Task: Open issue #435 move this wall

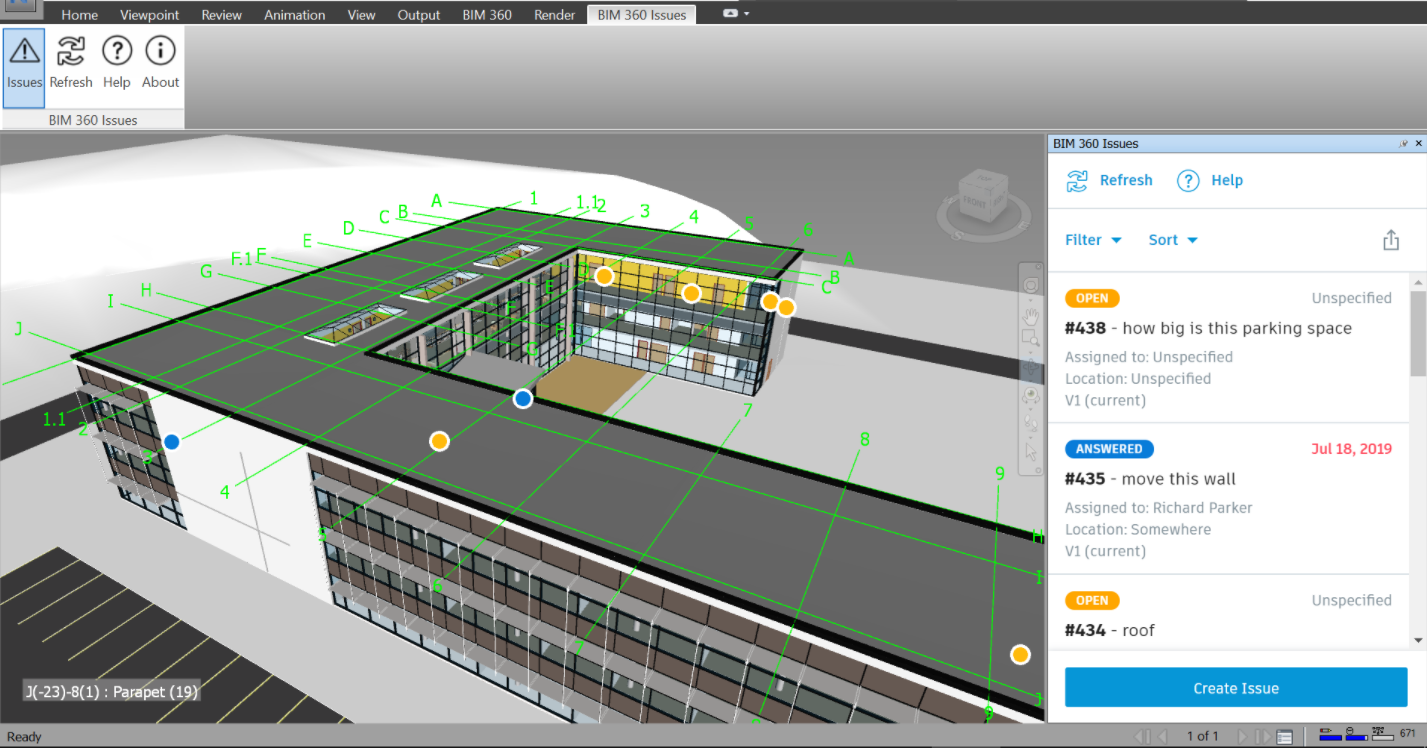Action: click(x=1228, y=499)
